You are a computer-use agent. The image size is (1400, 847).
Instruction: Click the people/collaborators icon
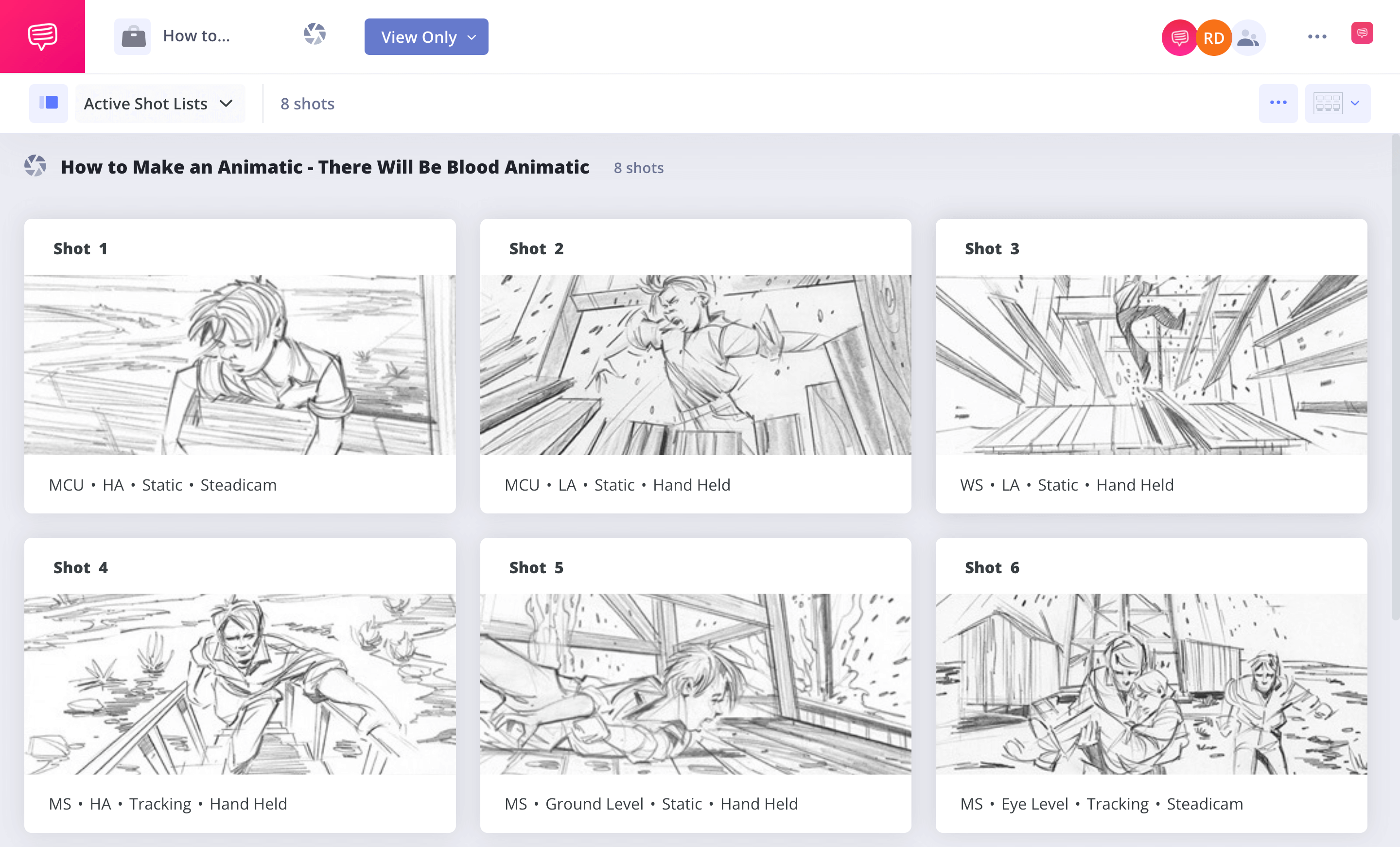(1246, 38)
